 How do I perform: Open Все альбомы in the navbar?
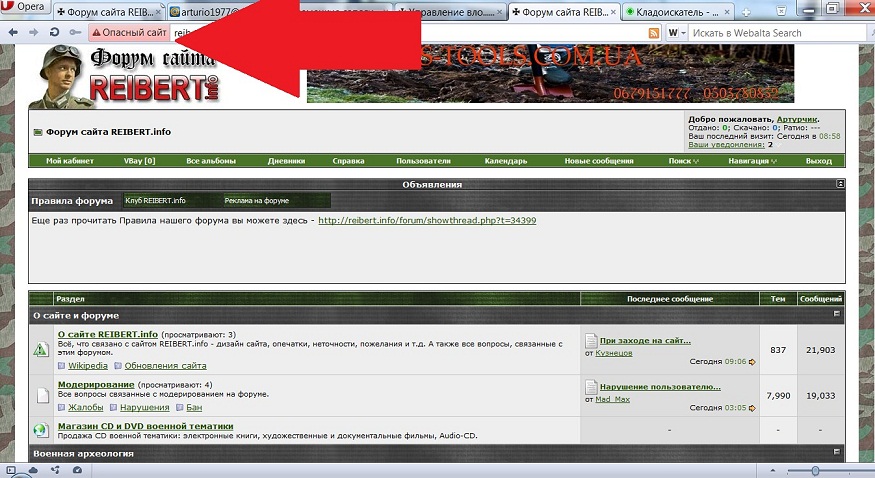tap(211, 161)
